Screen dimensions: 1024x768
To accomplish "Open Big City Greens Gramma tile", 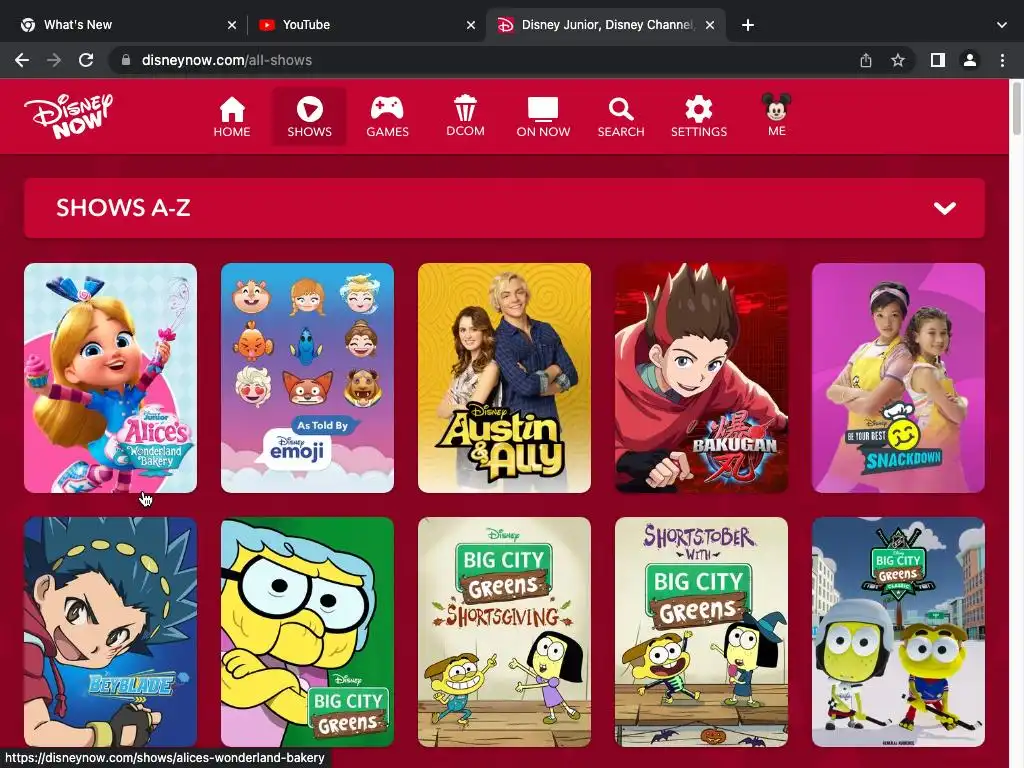I will click(x=308, y=632).
